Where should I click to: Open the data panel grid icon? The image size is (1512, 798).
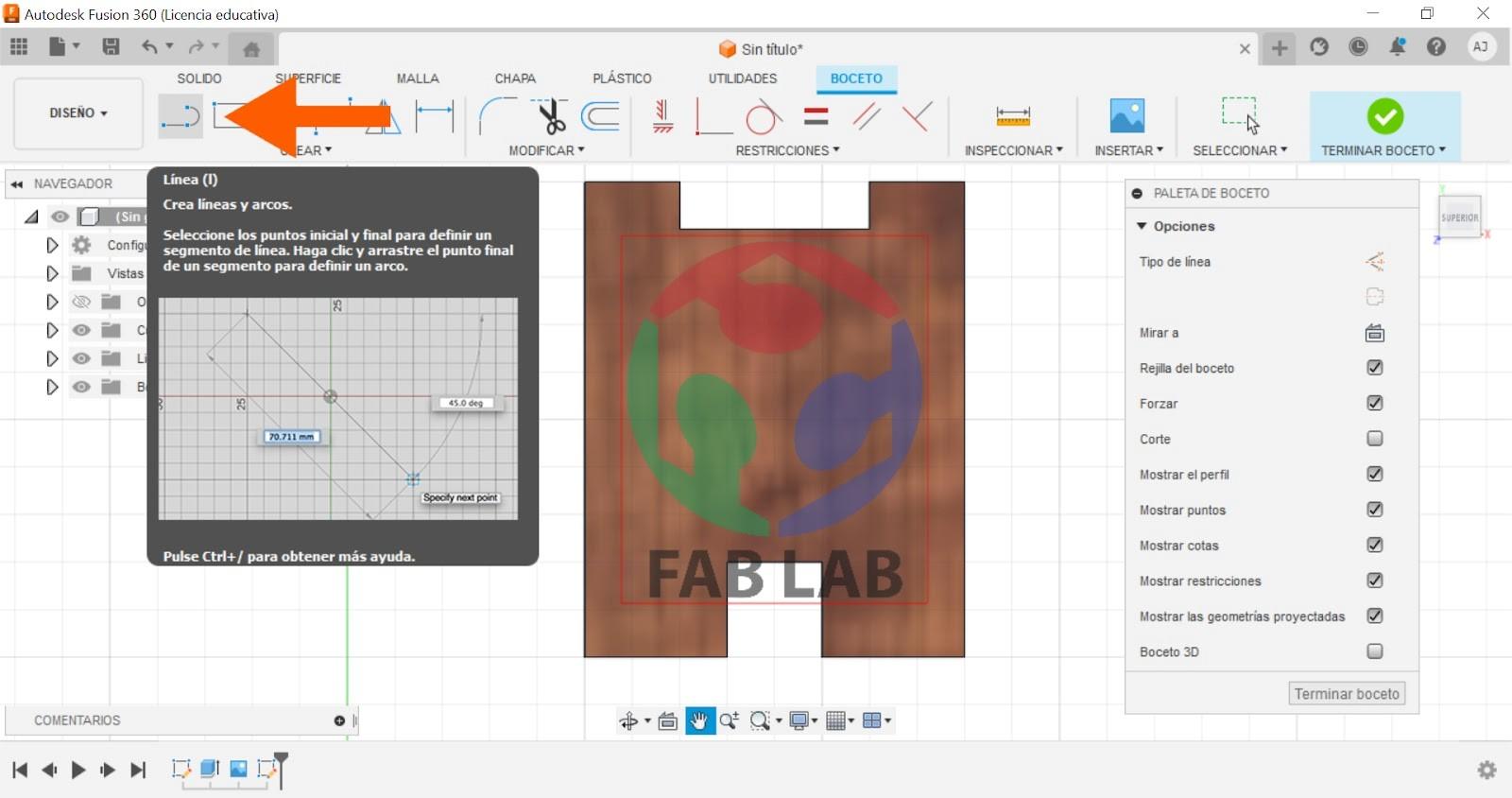19,46
